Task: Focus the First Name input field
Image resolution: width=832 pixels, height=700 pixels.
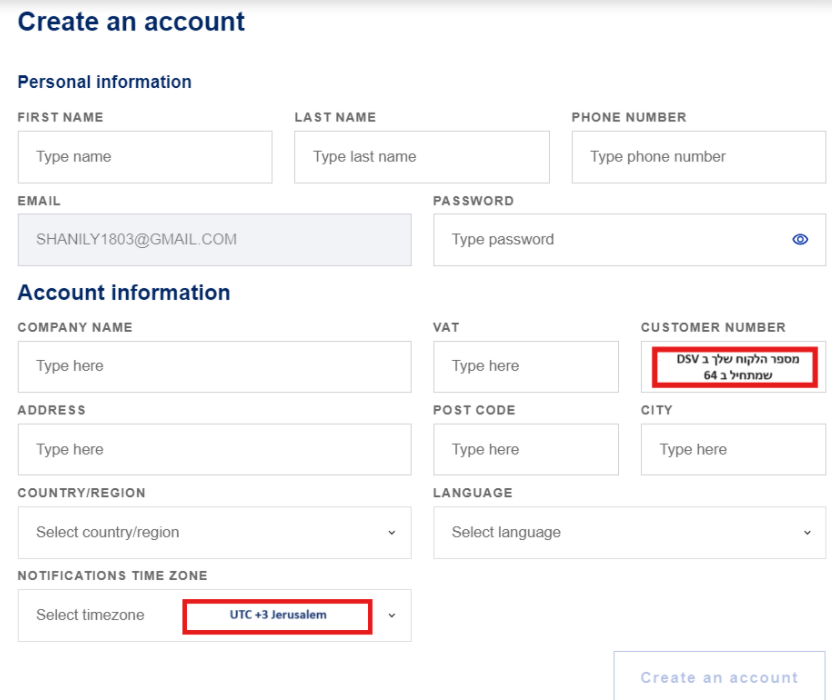Action: [x=145, y=157]
